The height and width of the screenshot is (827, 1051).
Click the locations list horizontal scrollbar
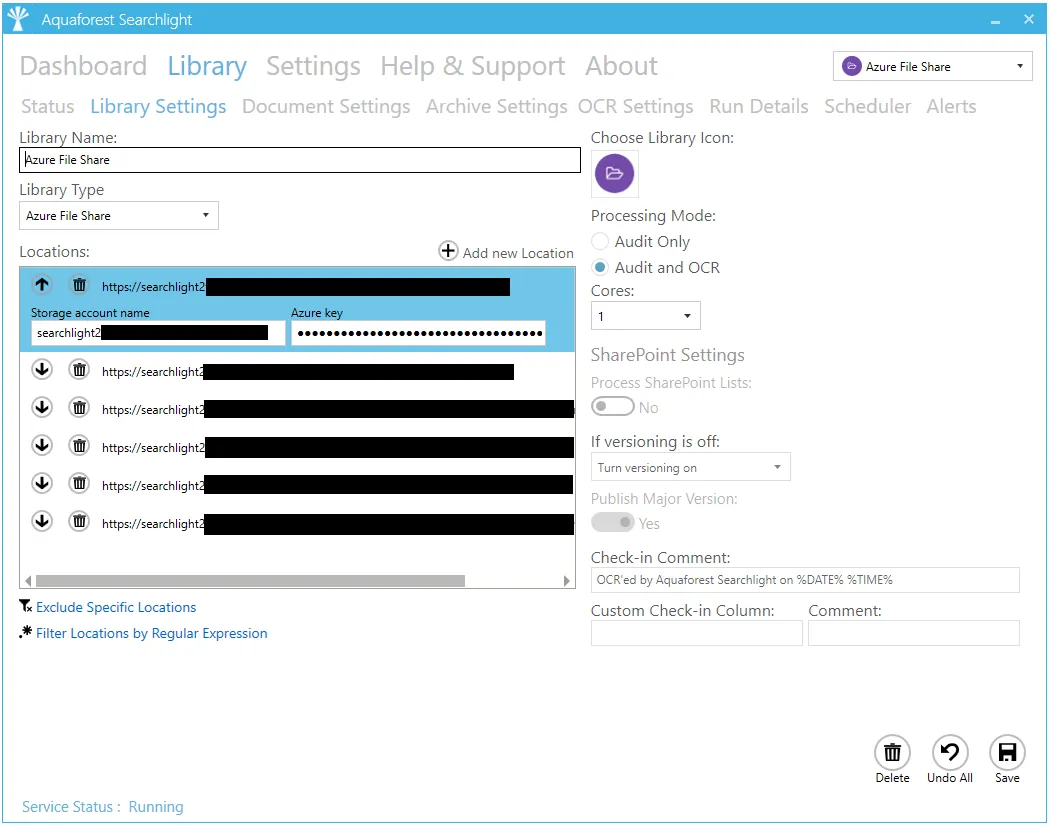[250, 580]
